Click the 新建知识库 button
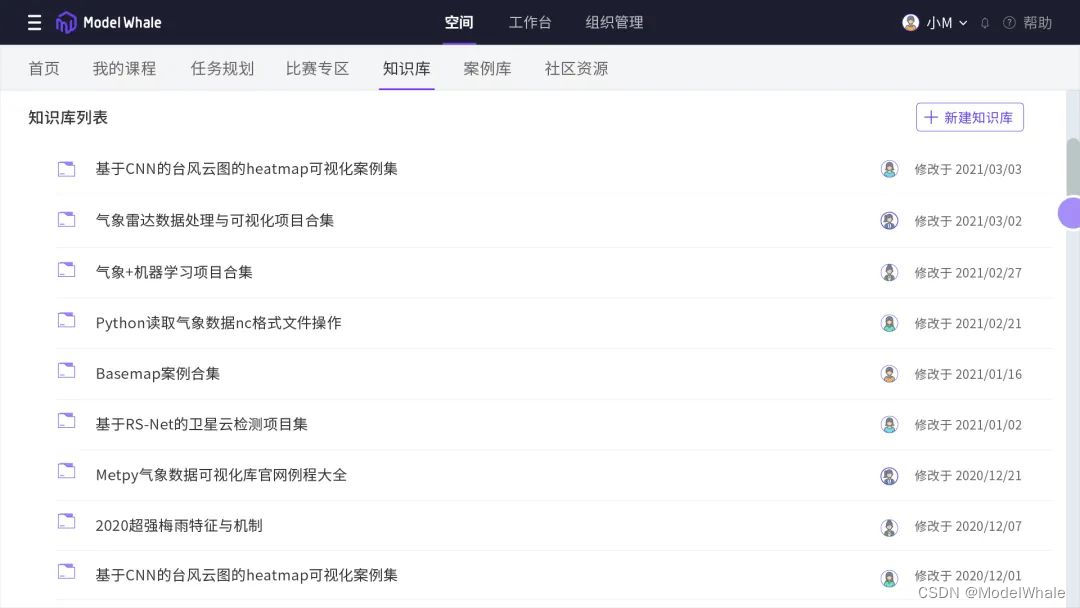This screenshot has height=608, width=1080. click(x=969, y=117)
